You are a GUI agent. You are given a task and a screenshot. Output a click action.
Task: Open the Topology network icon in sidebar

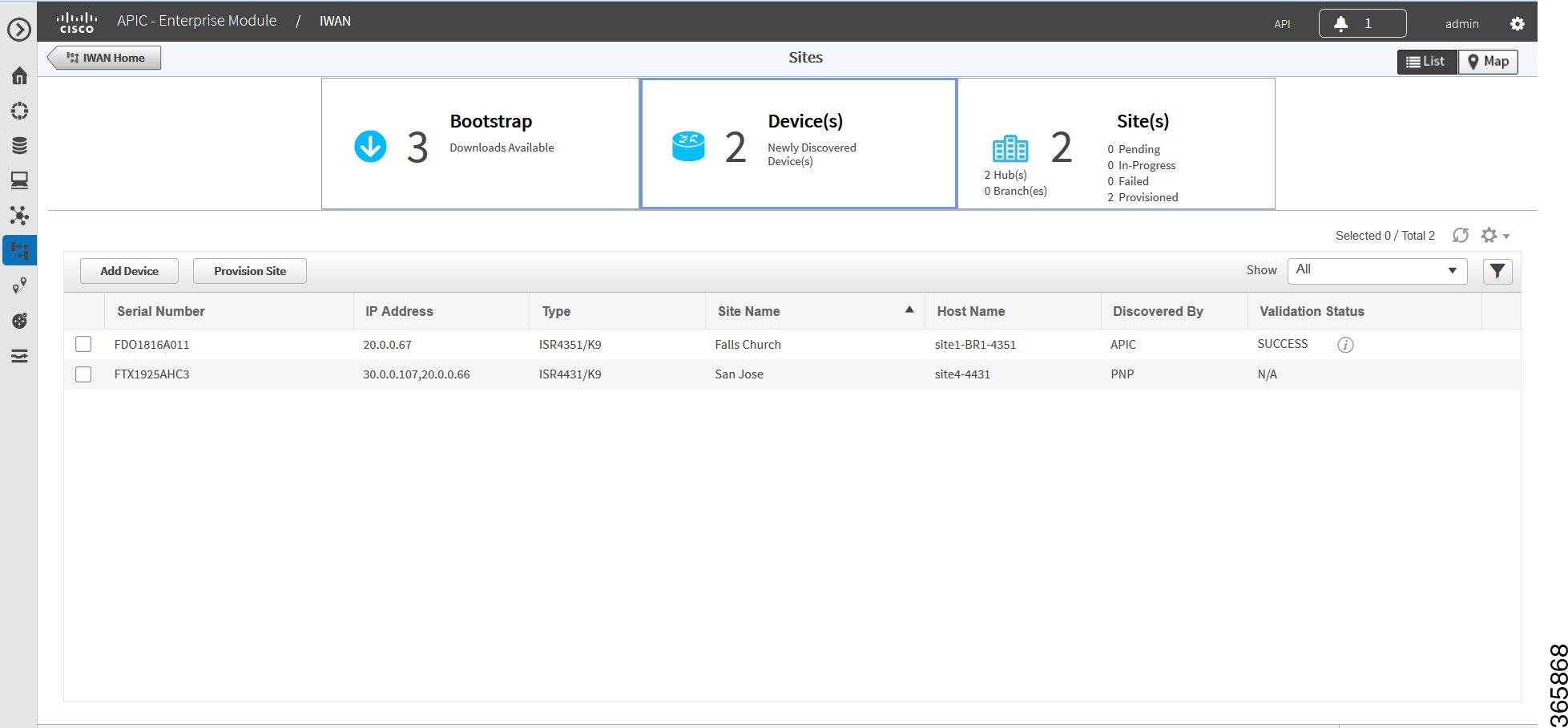pos(19,215)
